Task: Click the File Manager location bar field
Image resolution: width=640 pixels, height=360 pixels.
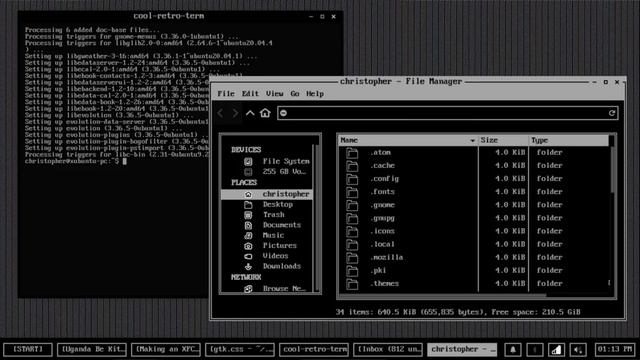Action: [x=447, y=113]
